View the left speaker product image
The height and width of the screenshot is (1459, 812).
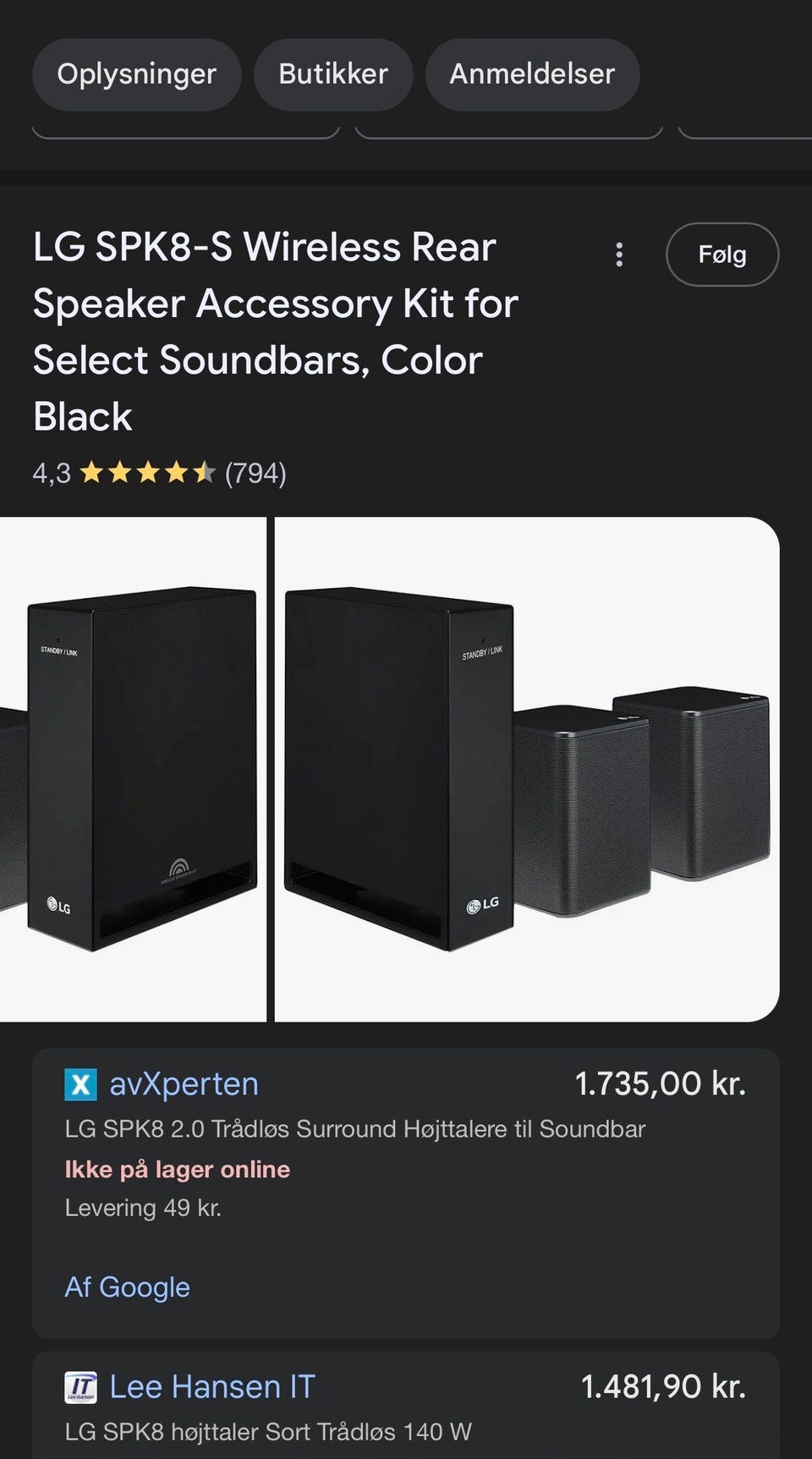pos(133,769)
